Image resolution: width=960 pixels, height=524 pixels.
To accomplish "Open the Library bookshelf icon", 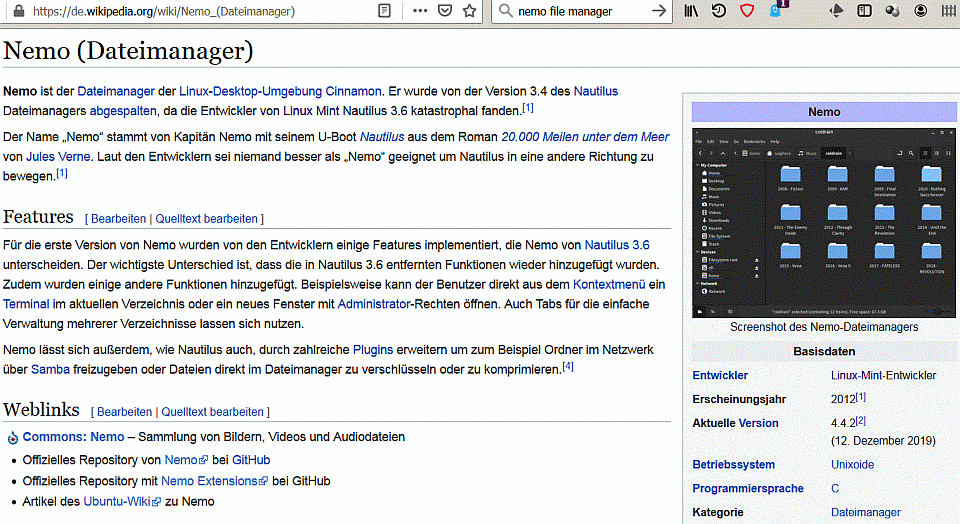I will (x=691, y=10).
